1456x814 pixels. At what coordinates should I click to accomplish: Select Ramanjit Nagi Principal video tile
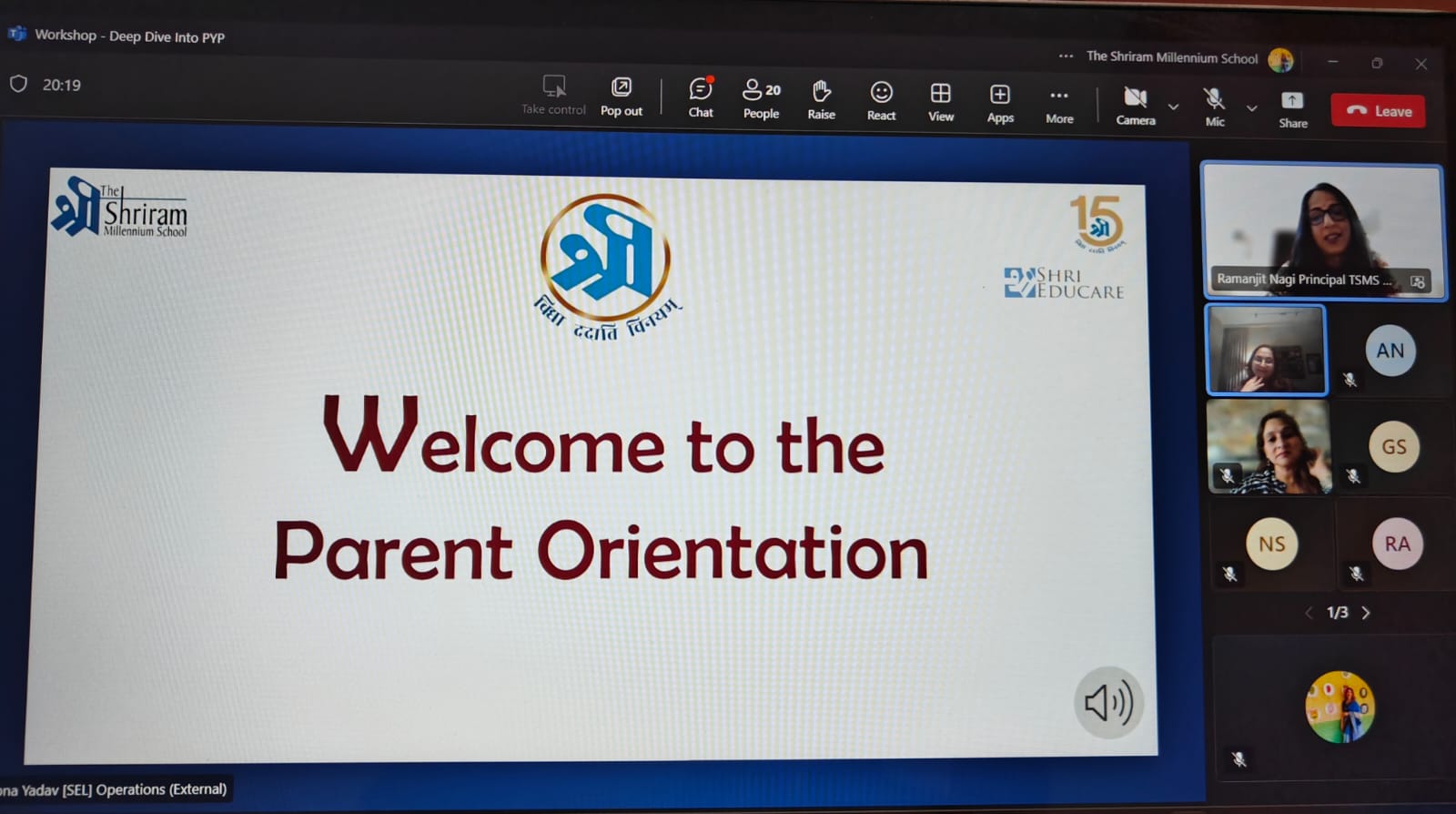pos(1323,230)
